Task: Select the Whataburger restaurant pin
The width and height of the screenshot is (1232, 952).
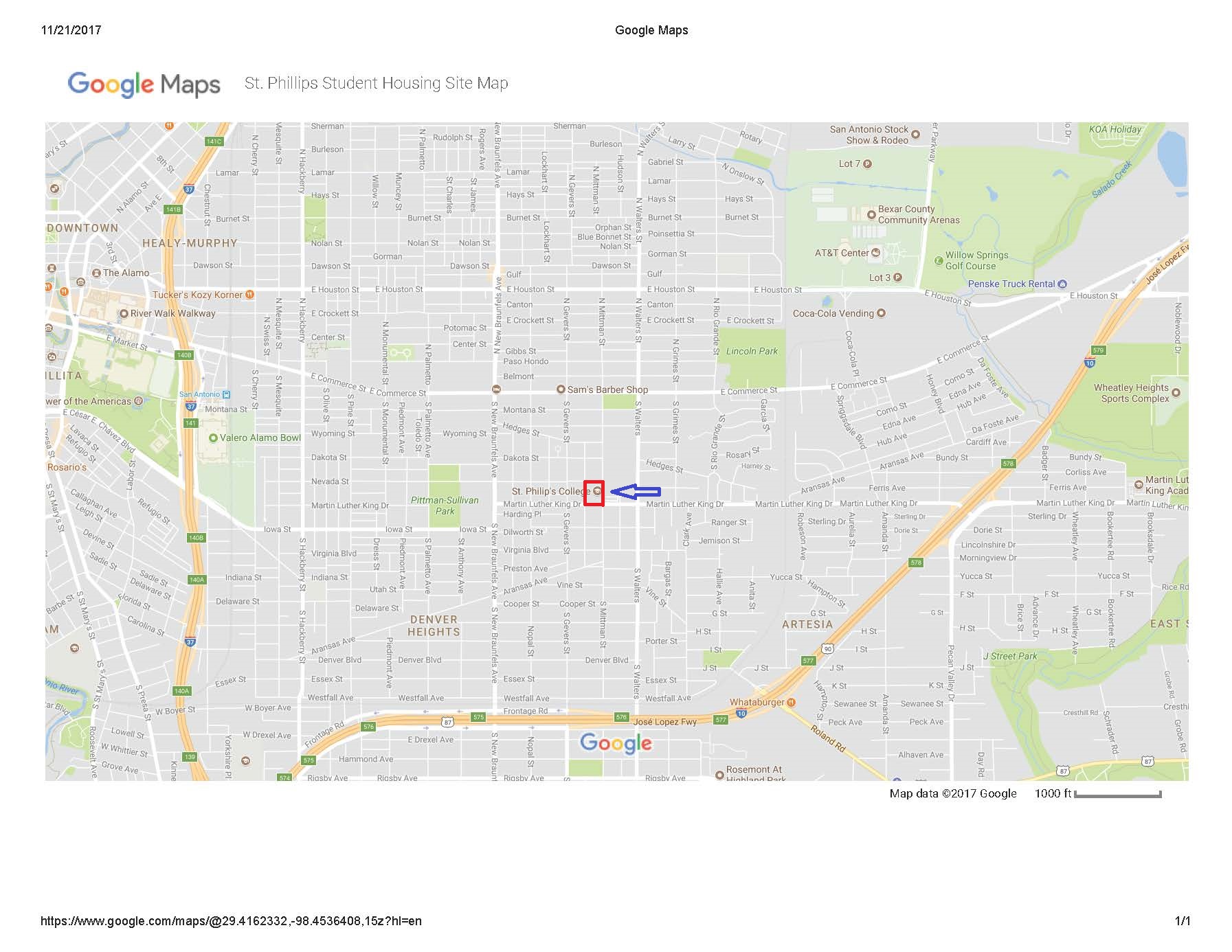Action: tap(792, 702)
